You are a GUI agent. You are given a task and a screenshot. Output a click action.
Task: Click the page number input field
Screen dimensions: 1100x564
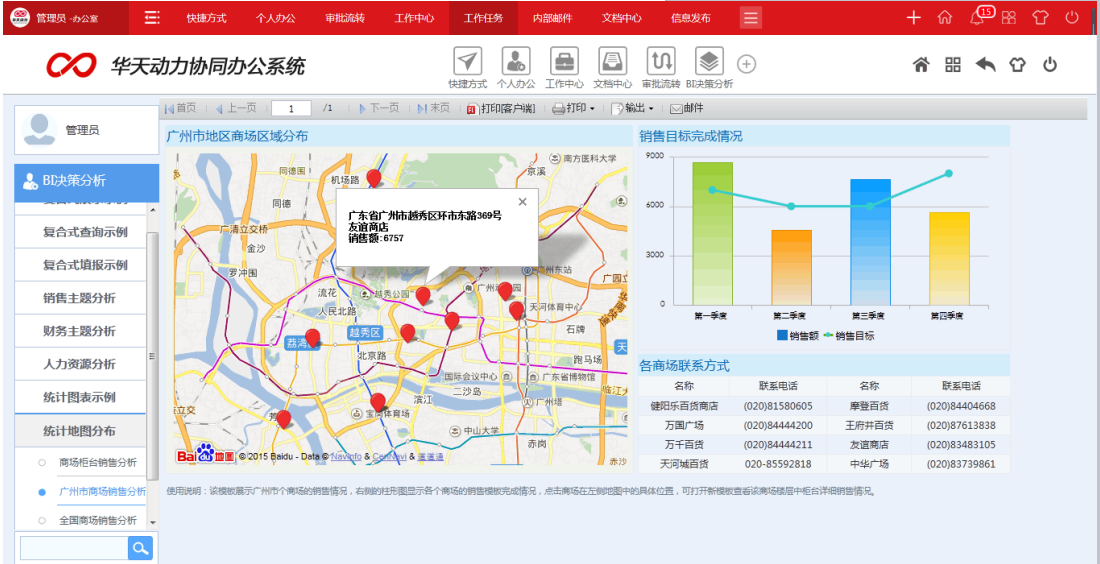pos(291,108)
